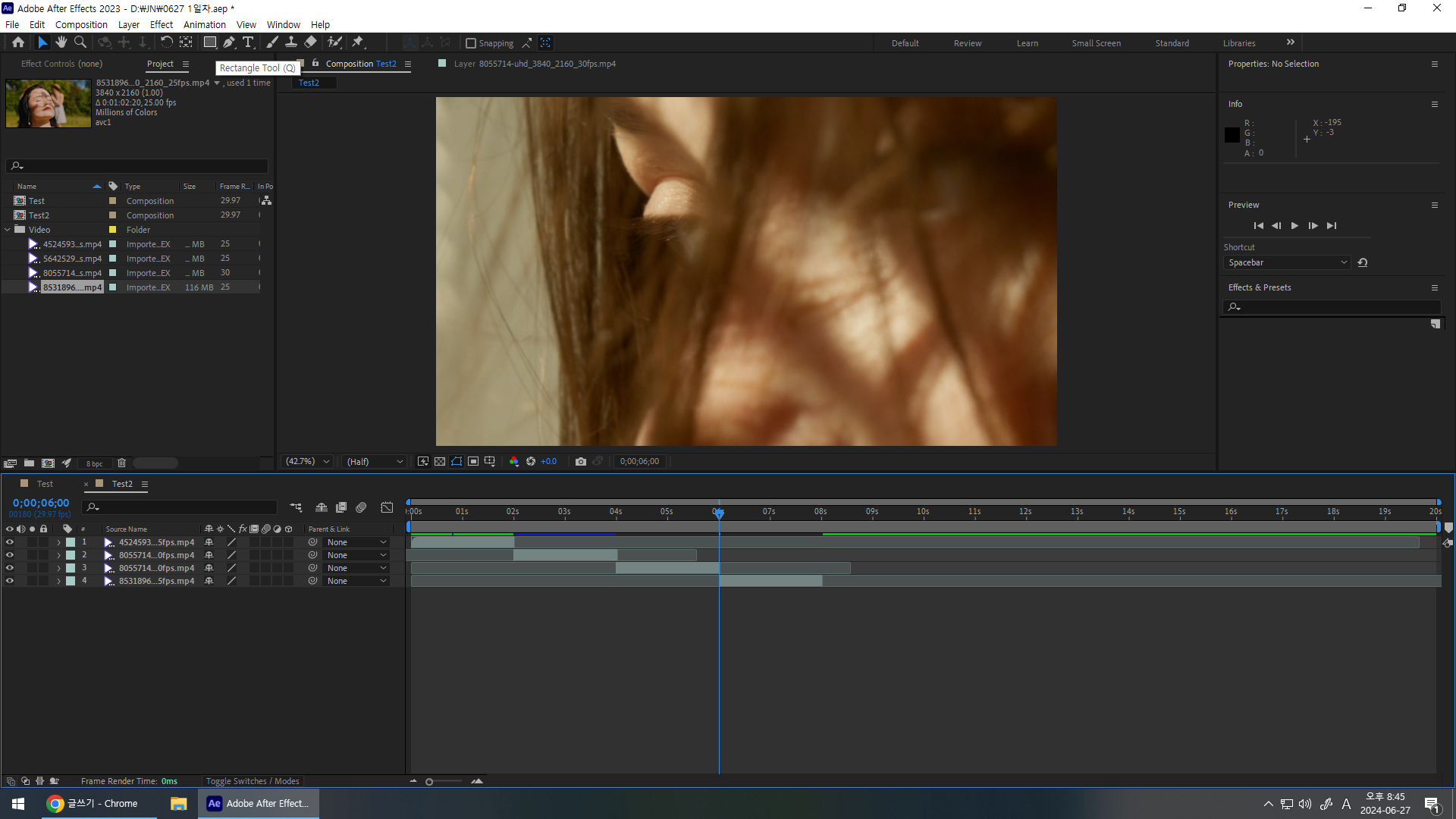Toggle visibility of layer 4 8531896 clip
This screenshot has height=819, width=1456.
10,581
